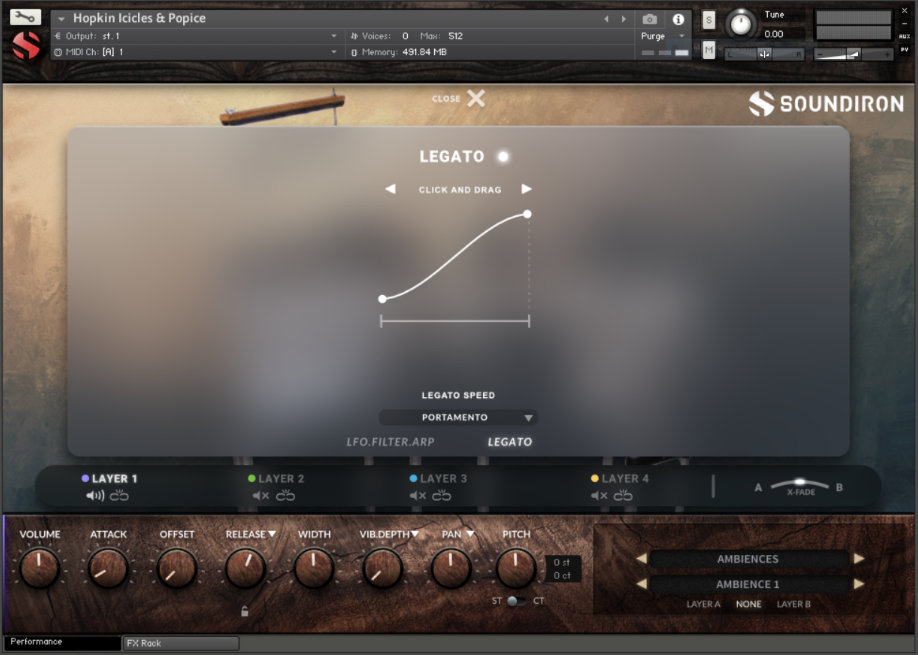The width and height of the screenshot is (918, 655).
Task: Switch to the FX Rack tab
Action: point(180,643)
